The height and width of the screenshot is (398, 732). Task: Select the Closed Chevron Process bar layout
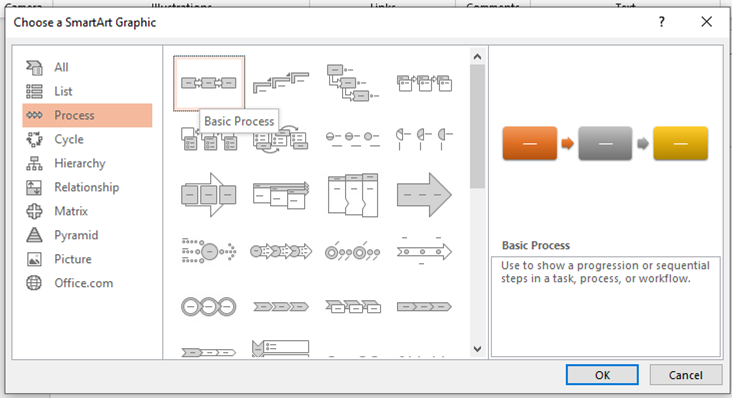tap(424, 307)
